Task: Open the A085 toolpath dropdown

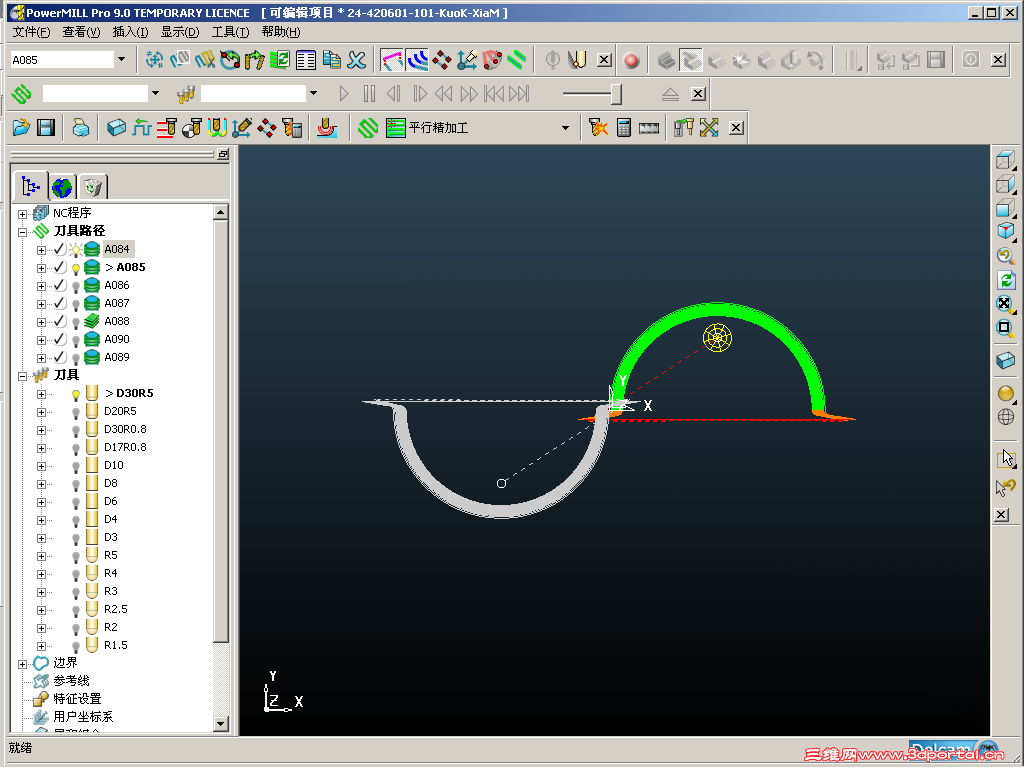Action: 121,59
